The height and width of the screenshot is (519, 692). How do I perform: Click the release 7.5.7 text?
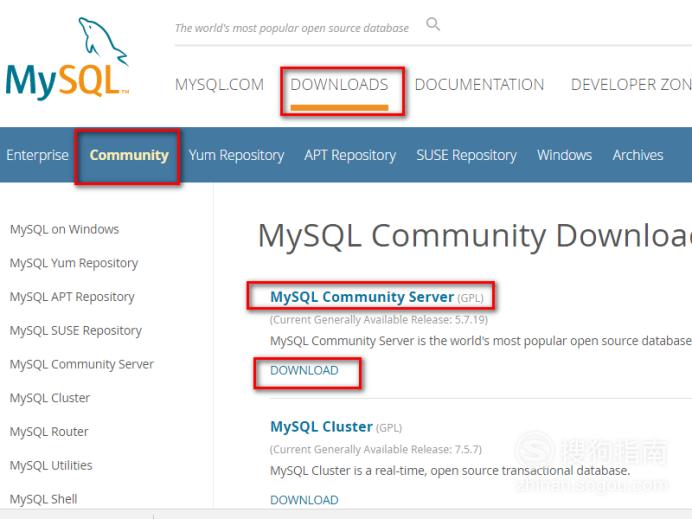click(376, 449)
